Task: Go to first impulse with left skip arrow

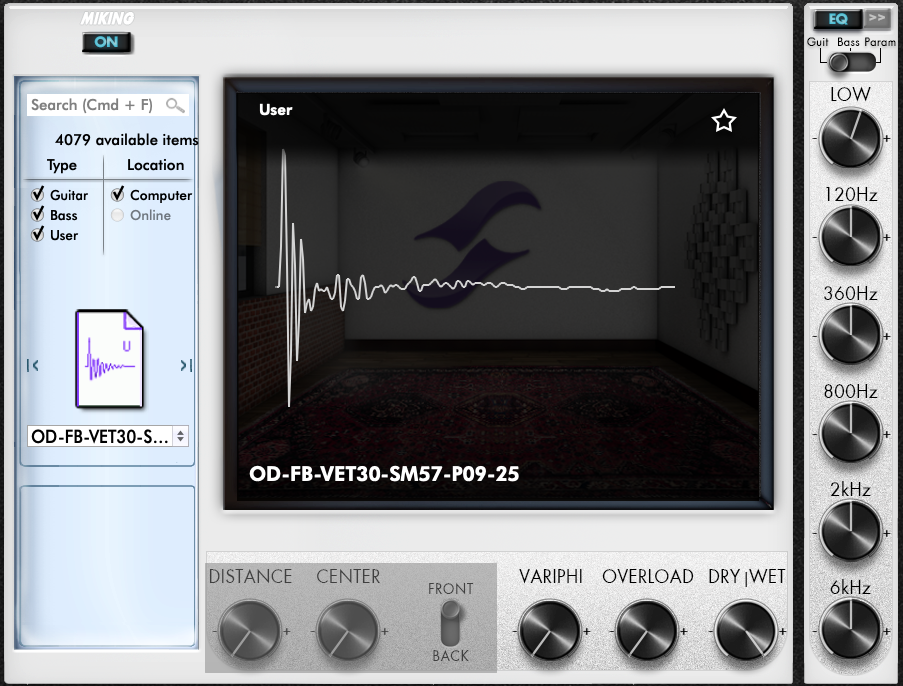Action: [x=33, y=365]
